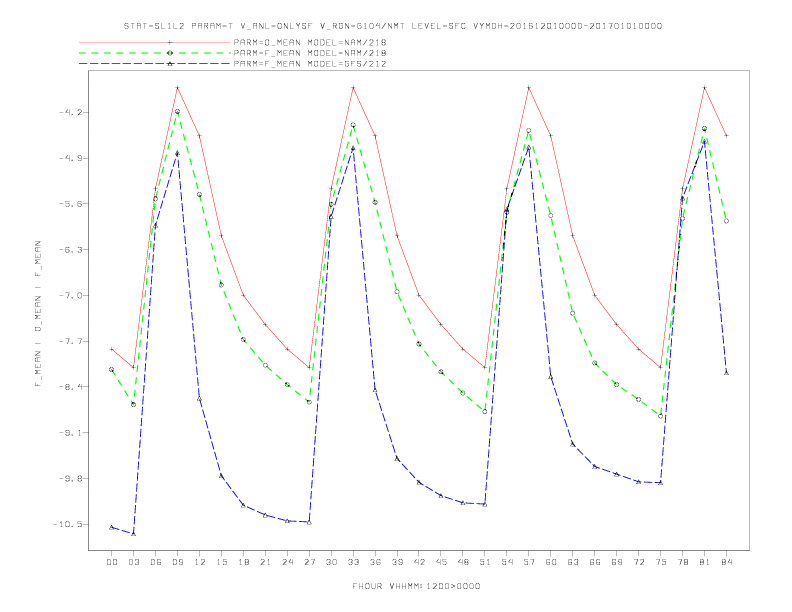Viewport: 792px width, 612px height.
Task: Click green circle data point at hour 84
Action: point(726,221)
